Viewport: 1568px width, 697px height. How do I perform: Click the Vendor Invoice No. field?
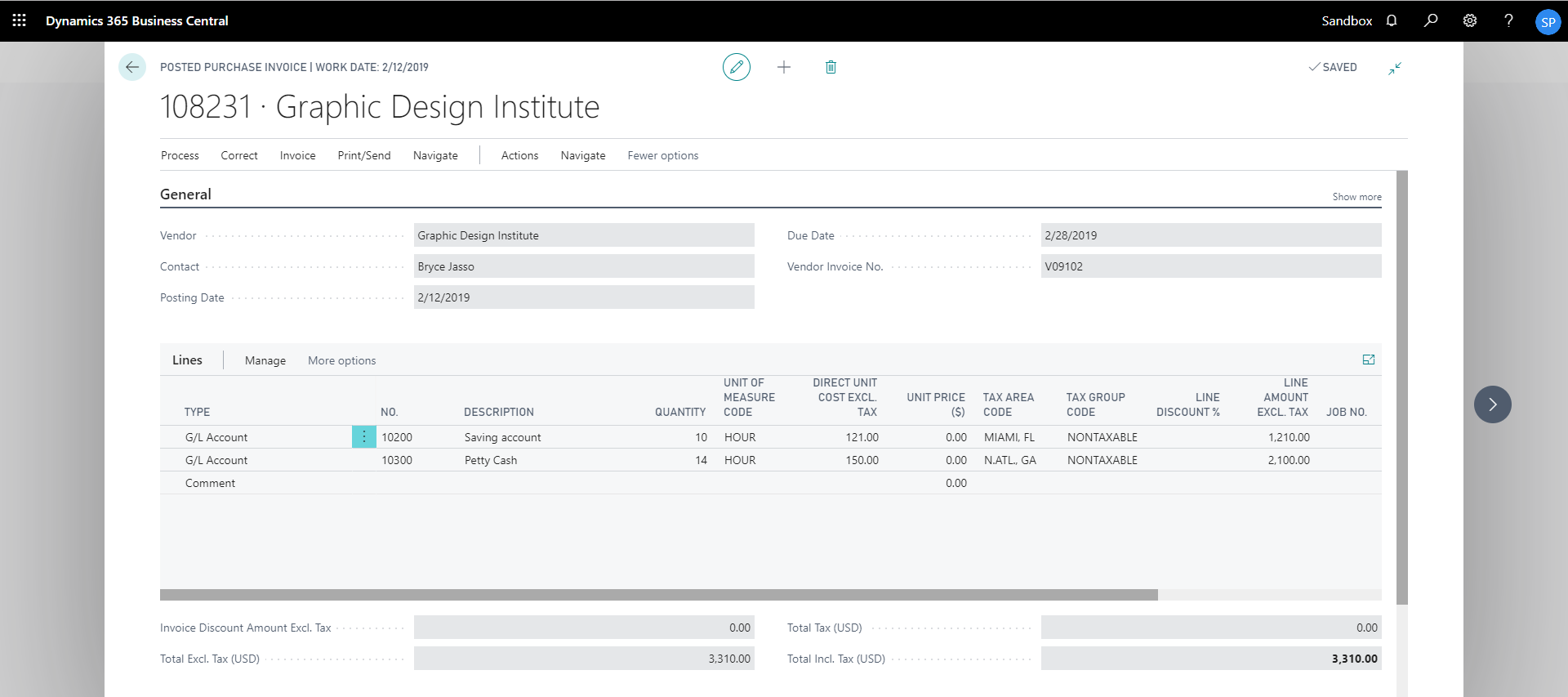pos(1210,266)
